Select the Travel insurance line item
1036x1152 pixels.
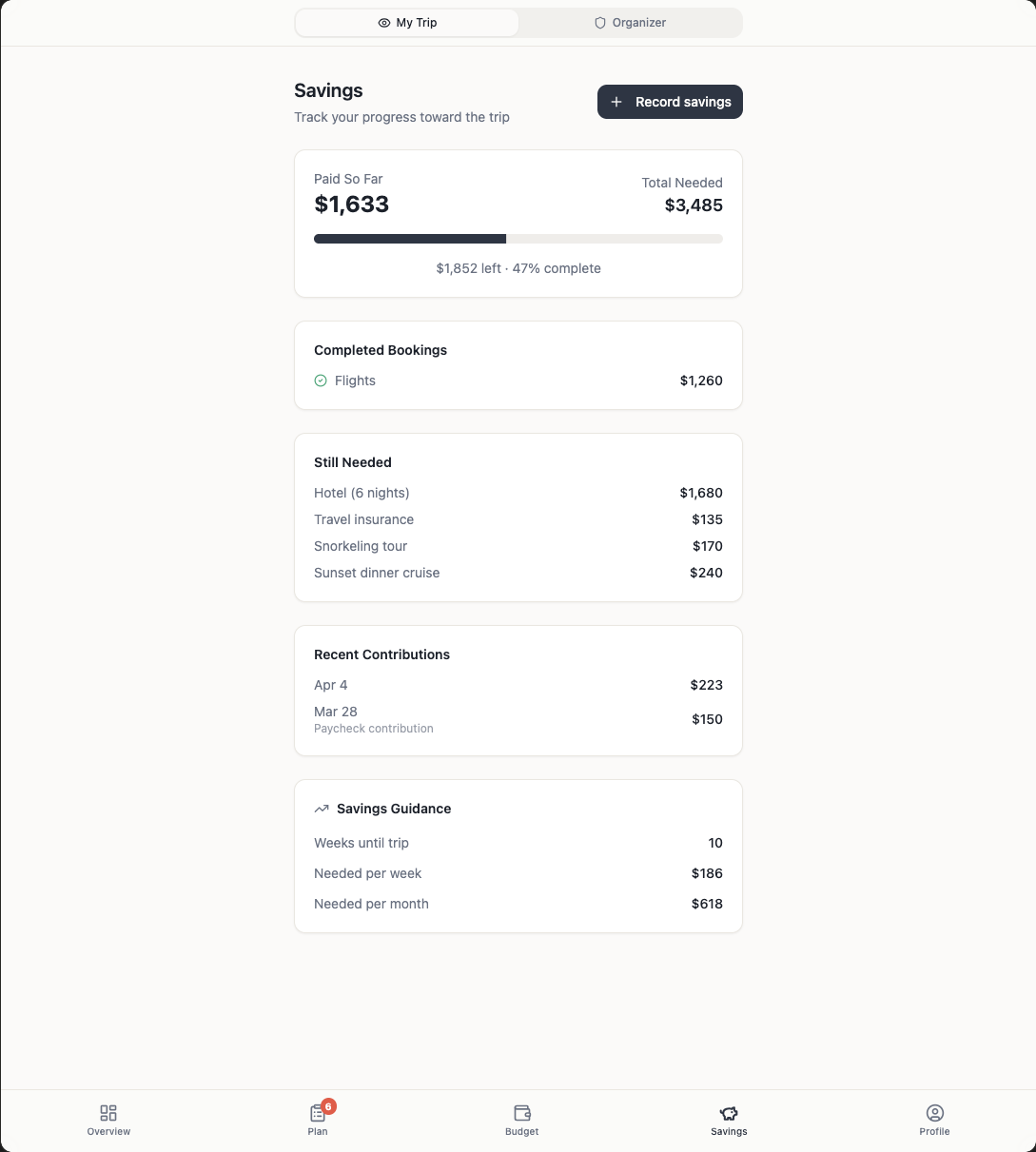pyautogui.click(x=518, y=519)
